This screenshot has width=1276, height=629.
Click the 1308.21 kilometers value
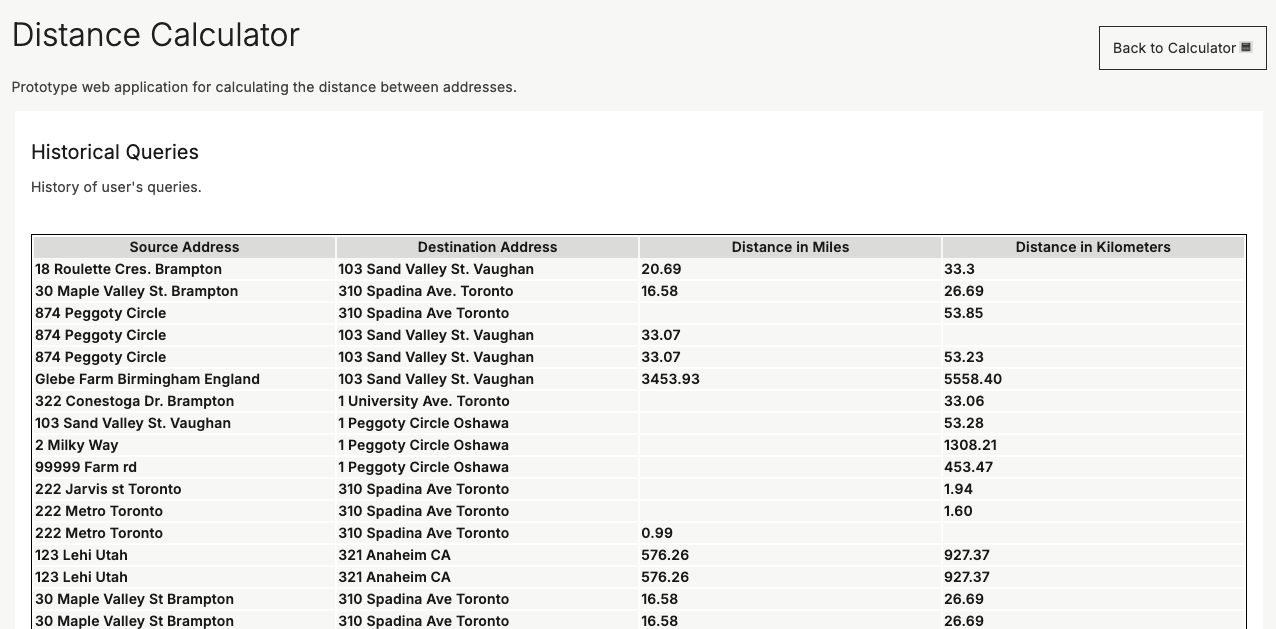970,445
